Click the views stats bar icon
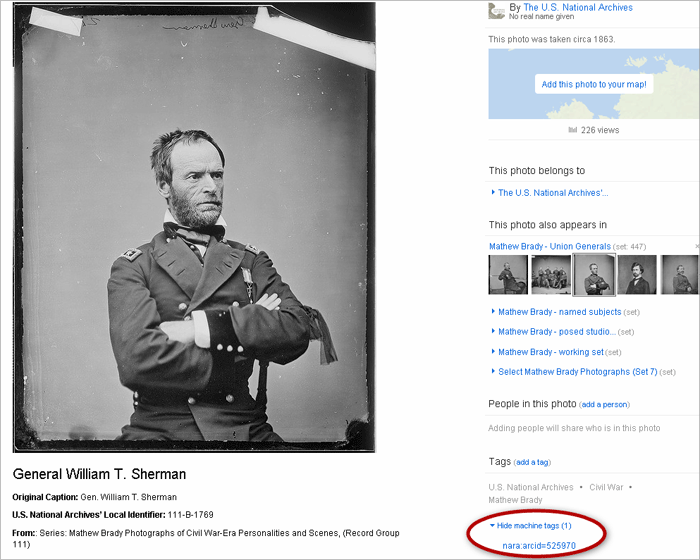The height and width of the screenshot is (560, 700). 572,130
